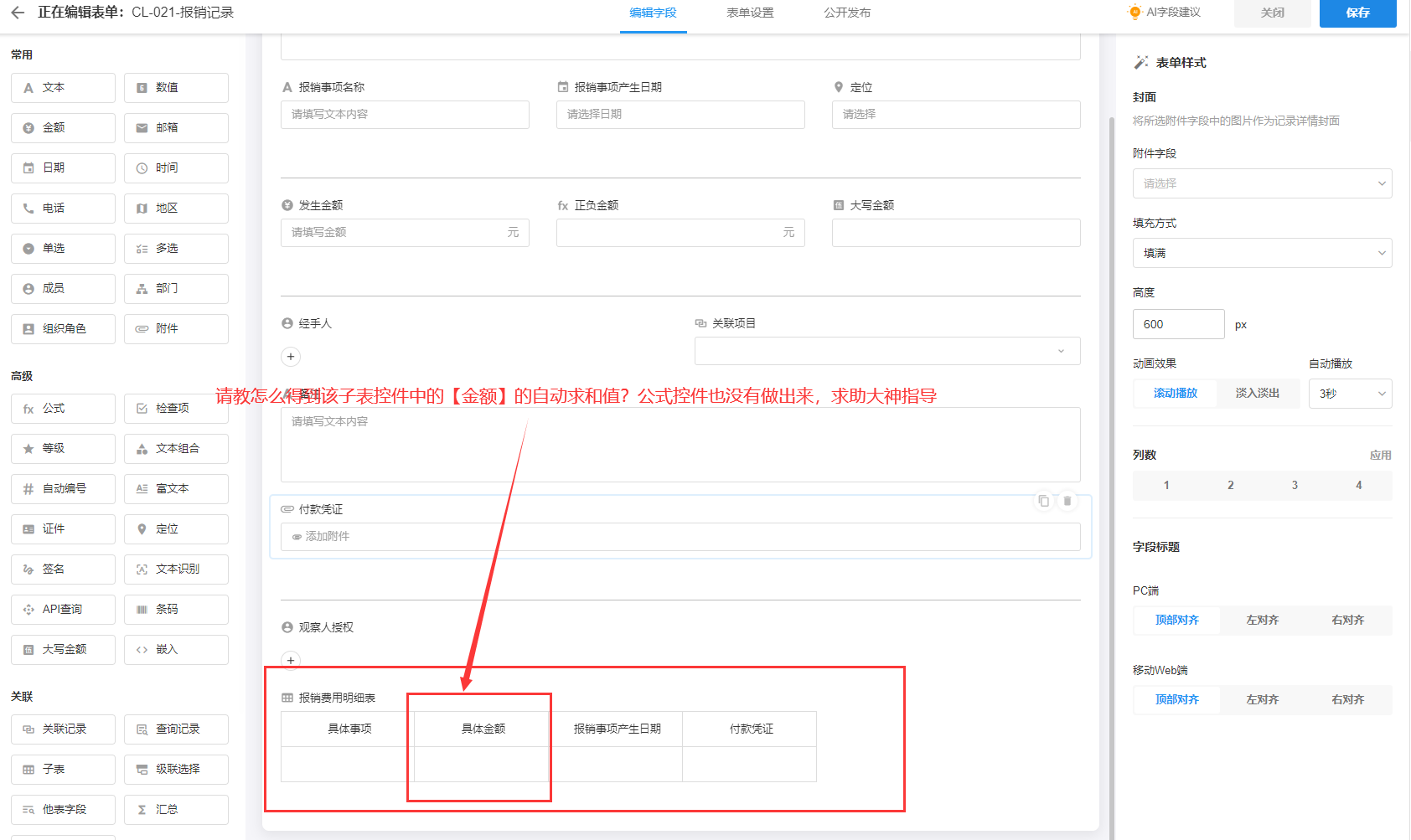The image size is (1411, 840).
Task: Choose 左对齐 for PC端 field title
Action: [x=1262, y=621]
